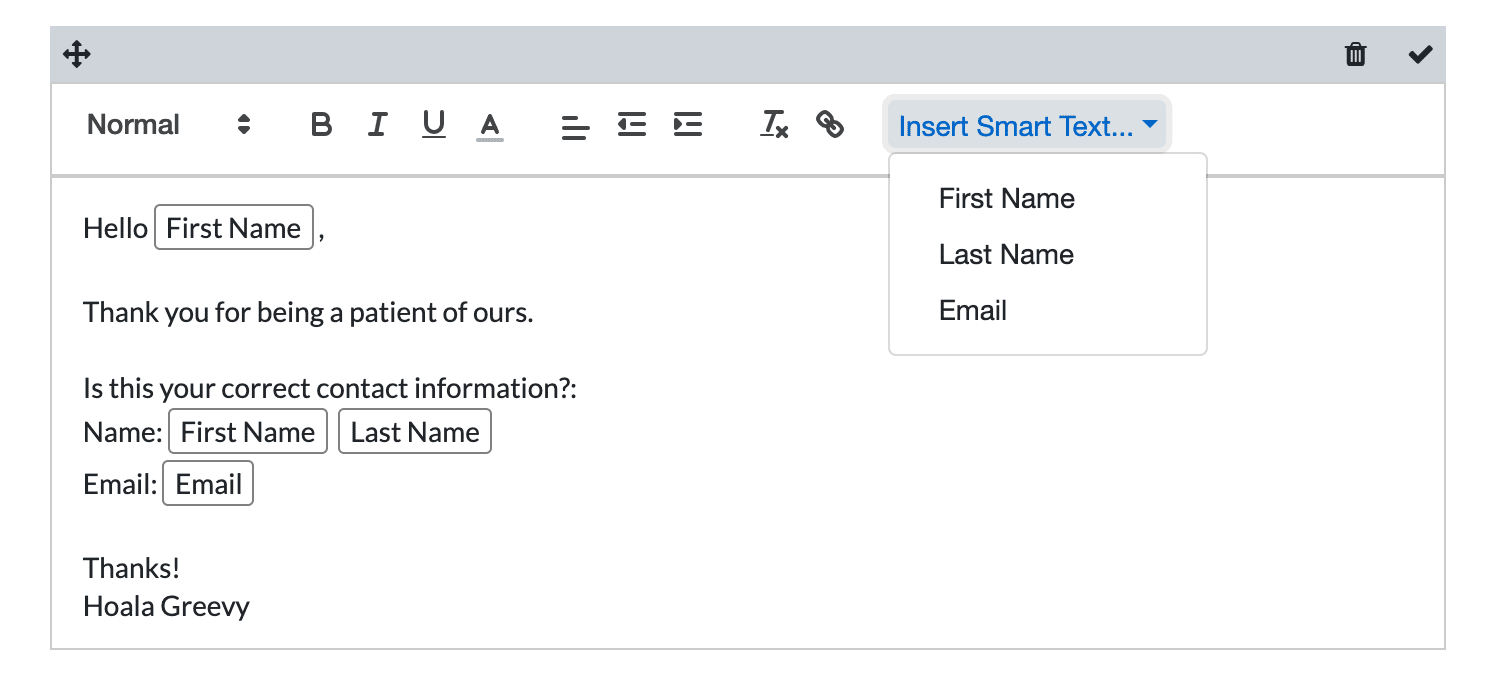Viewport: 1500px width, 678px height.
Task: Toggle underline formatting
Action: (433, 125)
